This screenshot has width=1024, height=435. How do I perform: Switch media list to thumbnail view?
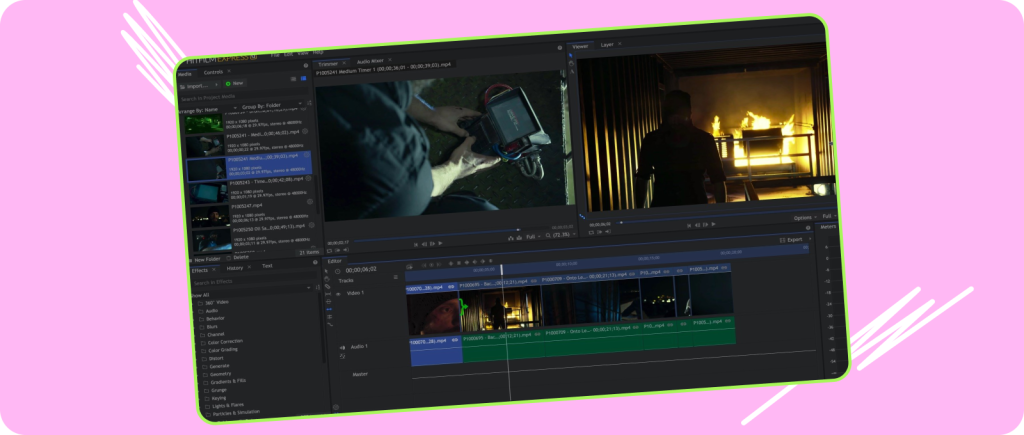(x=303, y=78)
